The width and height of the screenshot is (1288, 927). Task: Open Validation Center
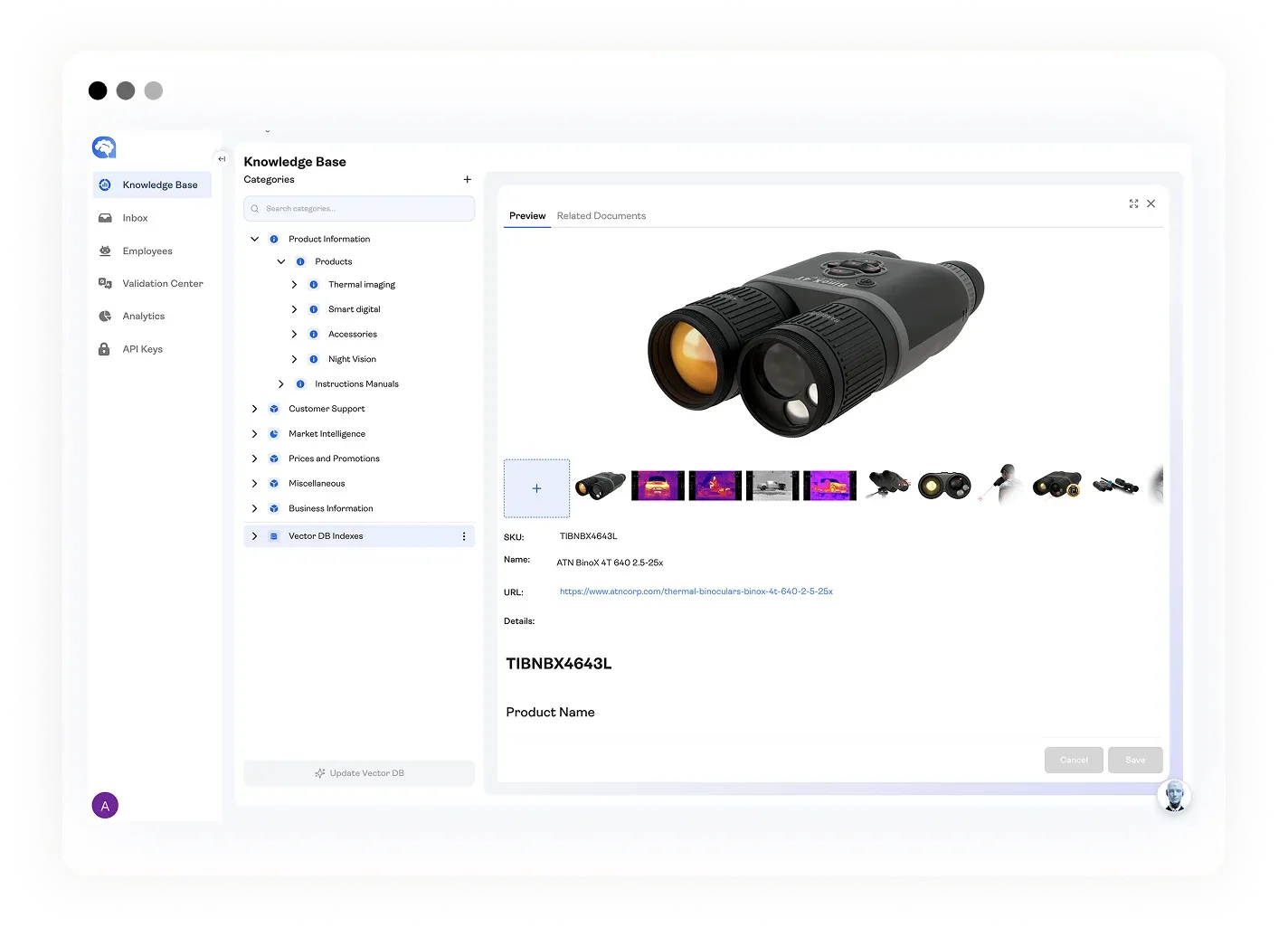click(x=163, y=283)
